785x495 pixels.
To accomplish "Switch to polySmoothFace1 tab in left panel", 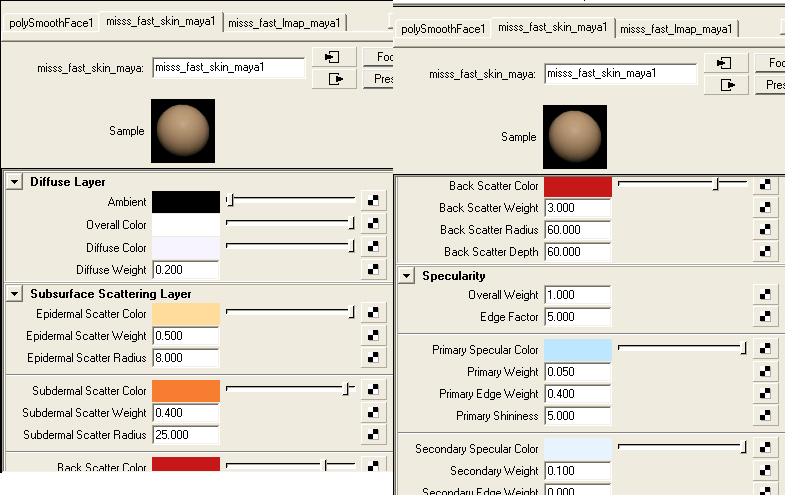I will 51,23.
